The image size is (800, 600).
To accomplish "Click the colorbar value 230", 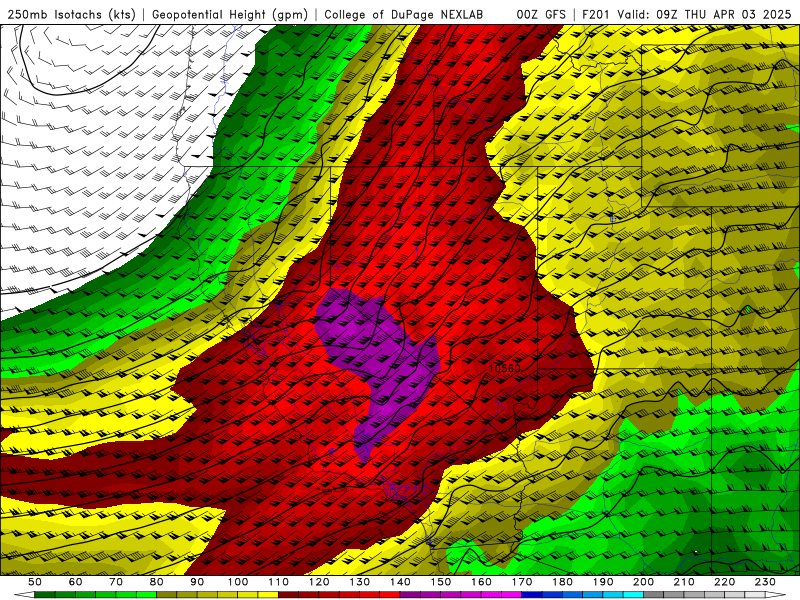I will coord(765,582).
